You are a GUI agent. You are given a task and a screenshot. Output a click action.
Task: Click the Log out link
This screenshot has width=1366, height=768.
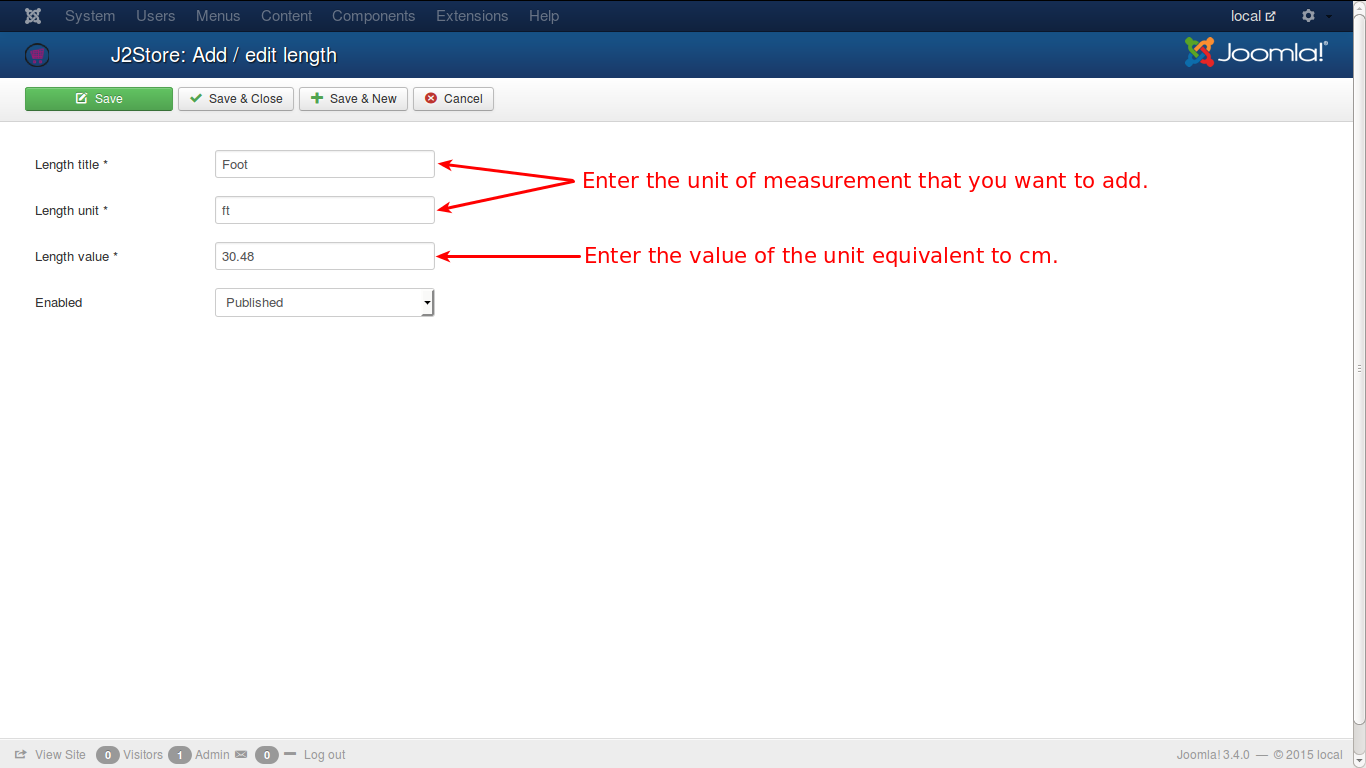click(x=324, y=755)
